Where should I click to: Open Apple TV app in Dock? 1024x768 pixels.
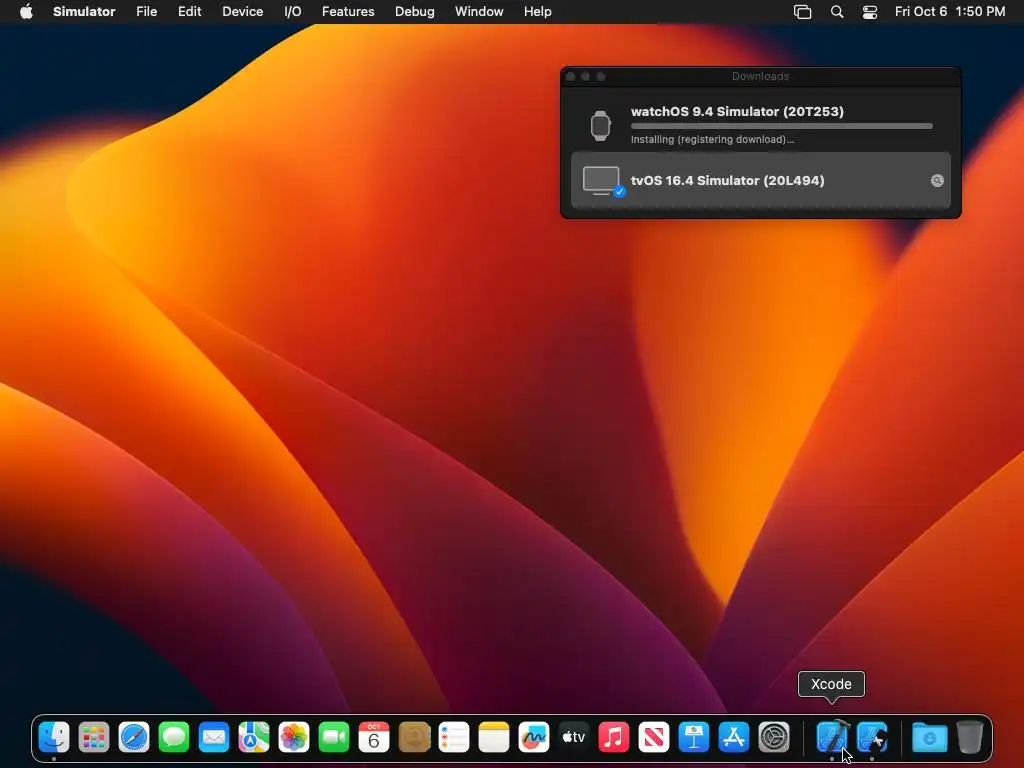(573, 737)
